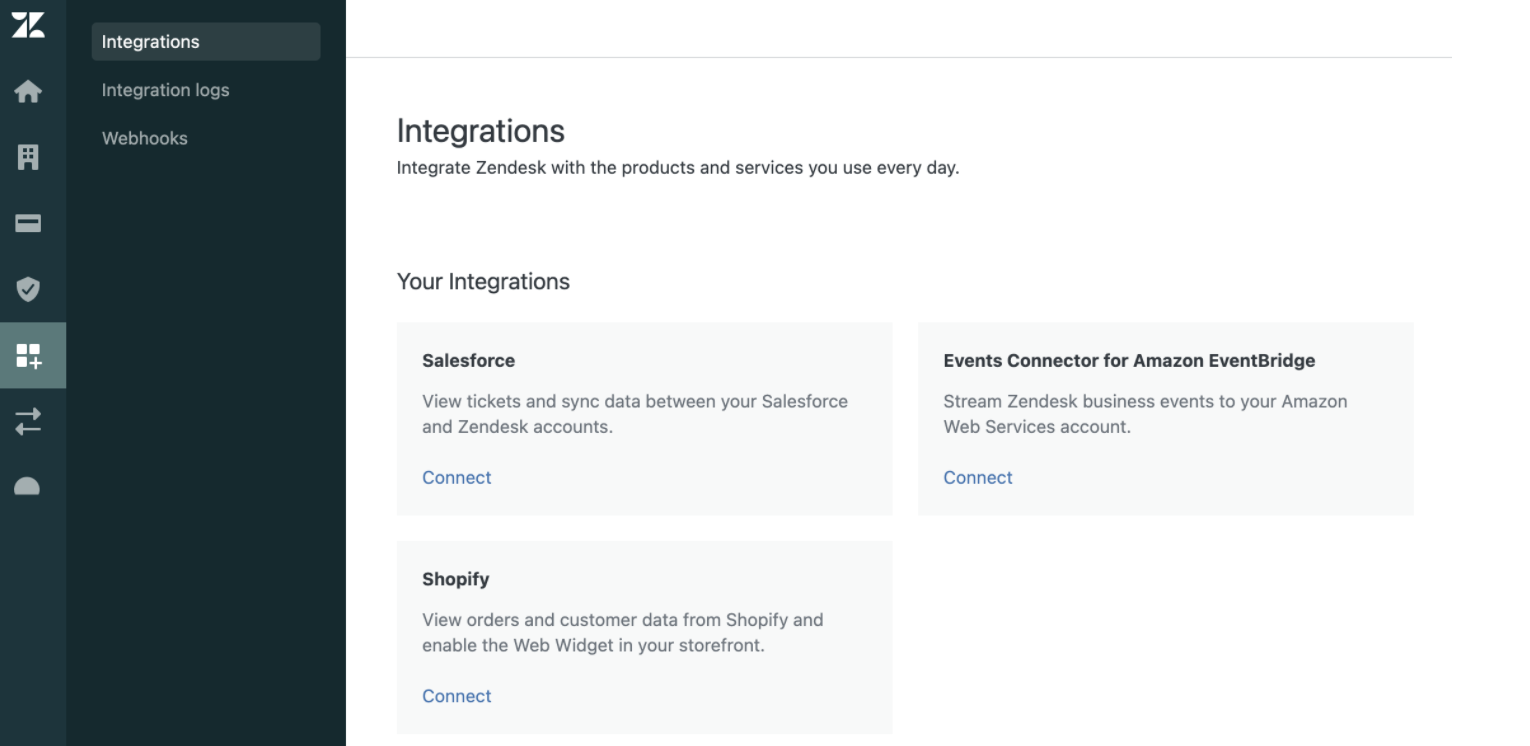Click the Your Integrations section heading
The width and height of the screenshot is (1530, 746).
pyautogui.click(x=483, y=282)
